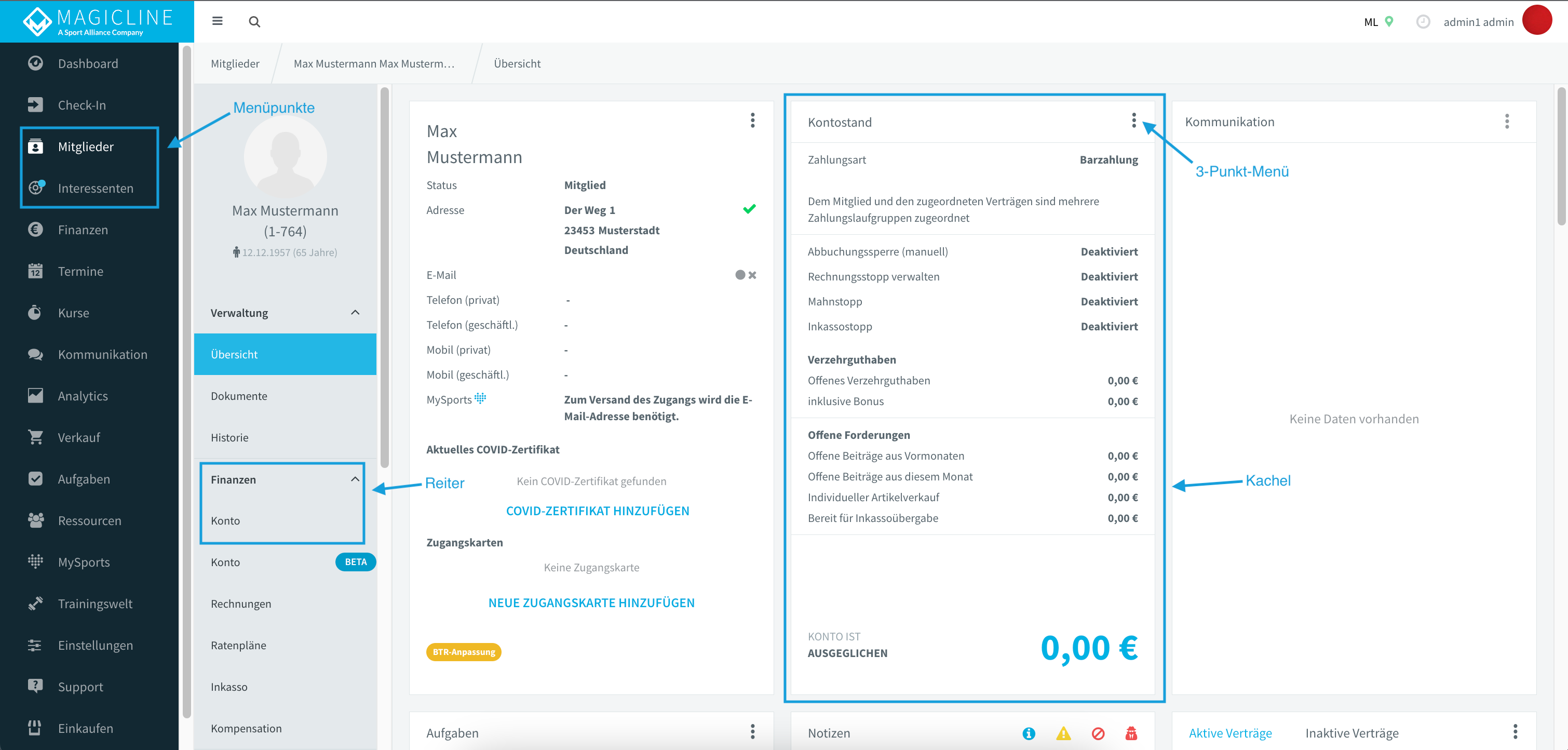Click the clock icon in header
Image resolution: width=1568 pixels, height=750 pixels.
(x=1423, y=22)
